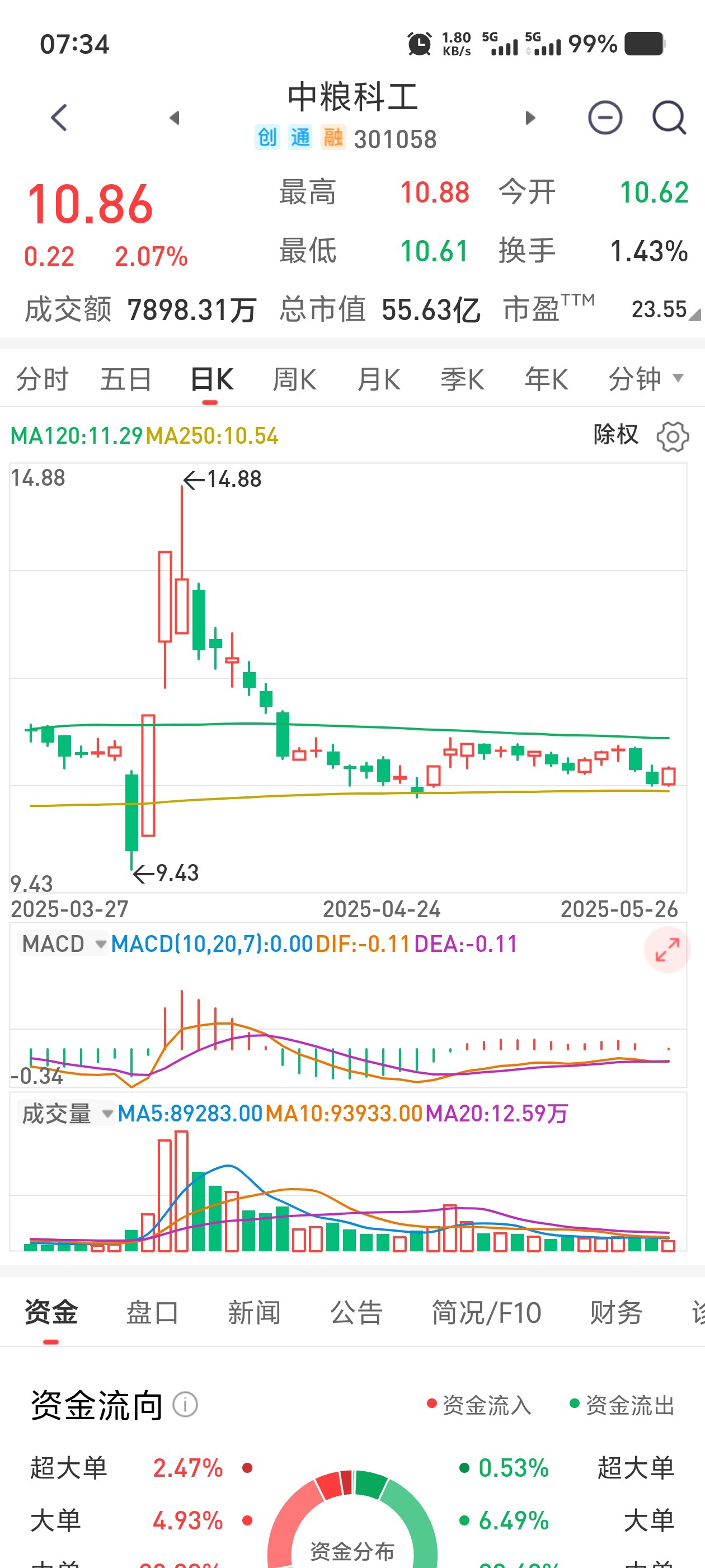
Task: Open the 简况/F10 section tab
Action: (486, 1312)
